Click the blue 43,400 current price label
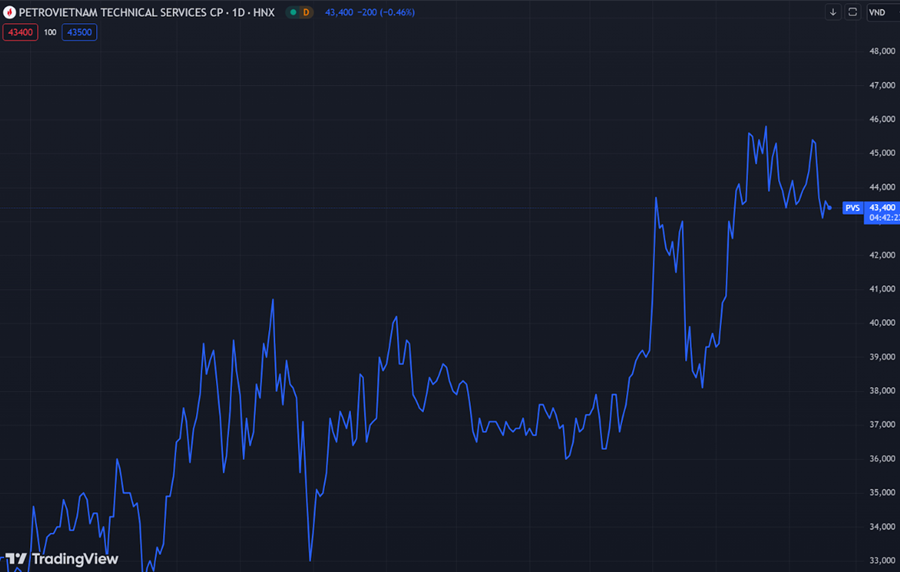Screen dimensions: 900x572 882,207
